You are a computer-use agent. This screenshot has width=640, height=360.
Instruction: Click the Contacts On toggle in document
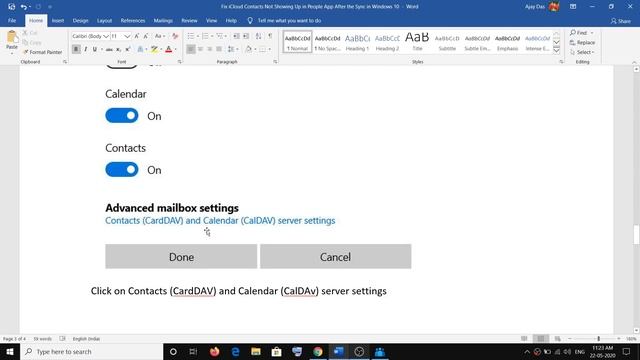click(x=122, y=169)
